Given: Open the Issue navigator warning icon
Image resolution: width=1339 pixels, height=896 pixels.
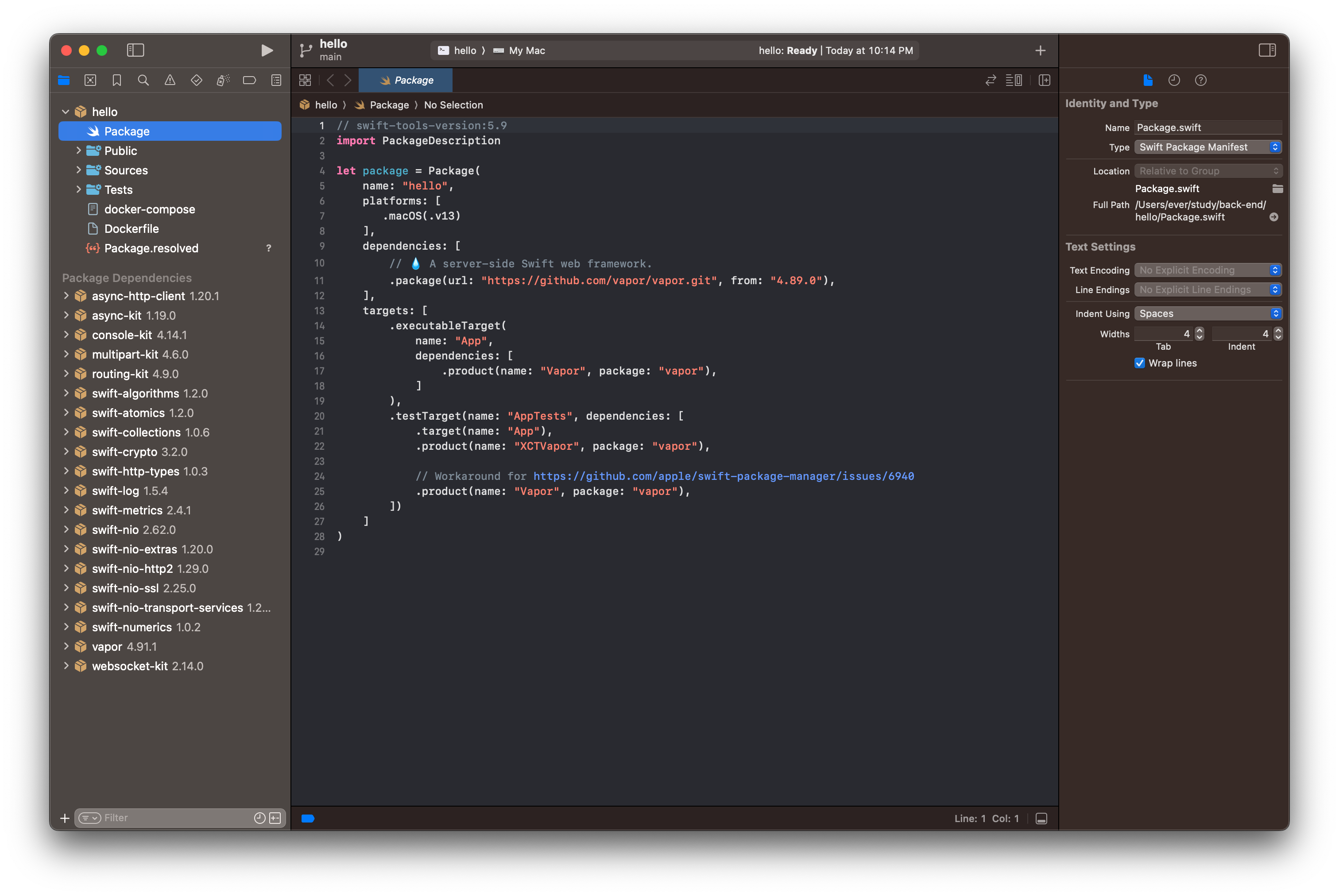Looking at the screenshot, I should [170, 81].
